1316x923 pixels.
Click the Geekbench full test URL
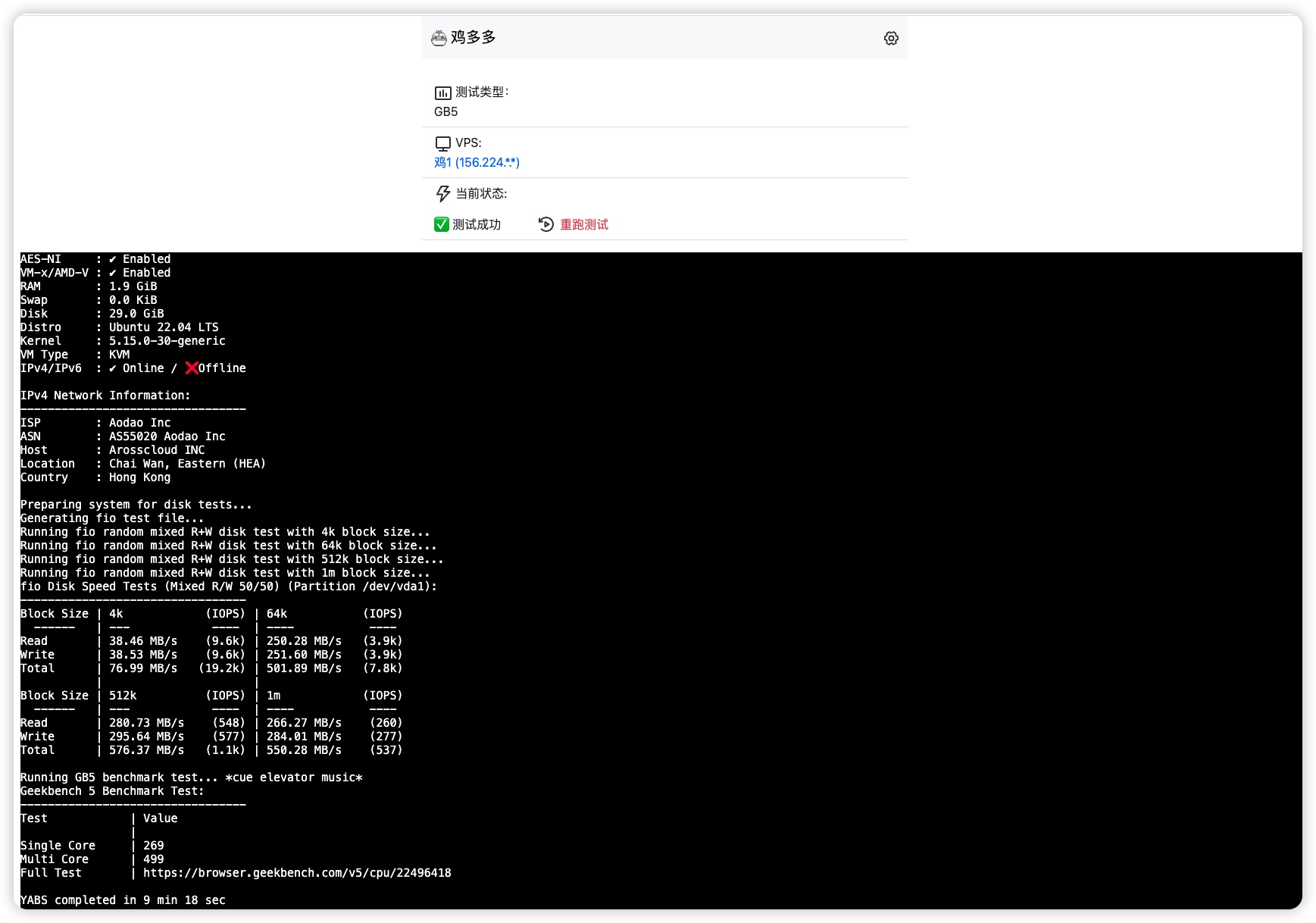[x=297, y=873]
